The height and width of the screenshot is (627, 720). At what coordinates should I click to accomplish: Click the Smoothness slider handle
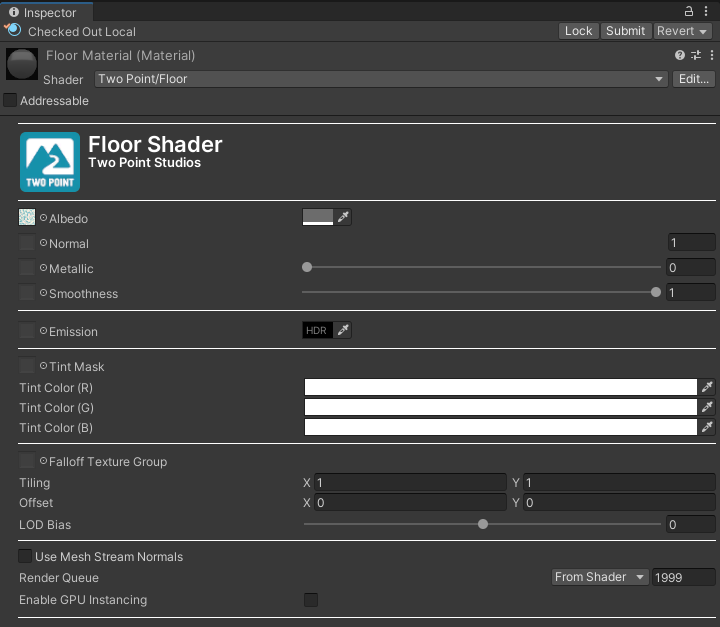click(656, 292)
